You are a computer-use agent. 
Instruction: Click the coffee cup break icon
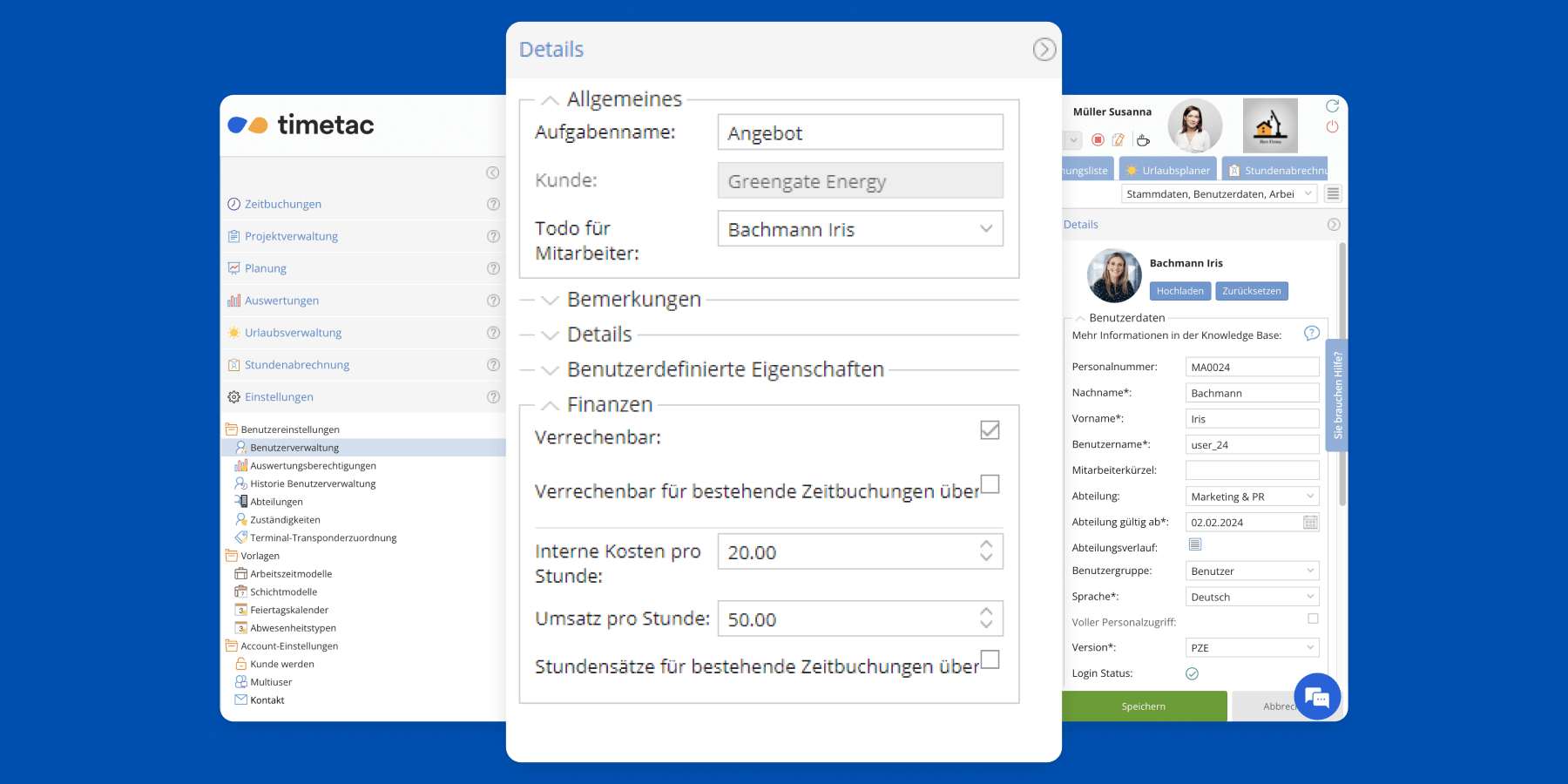coord(1143,139)
